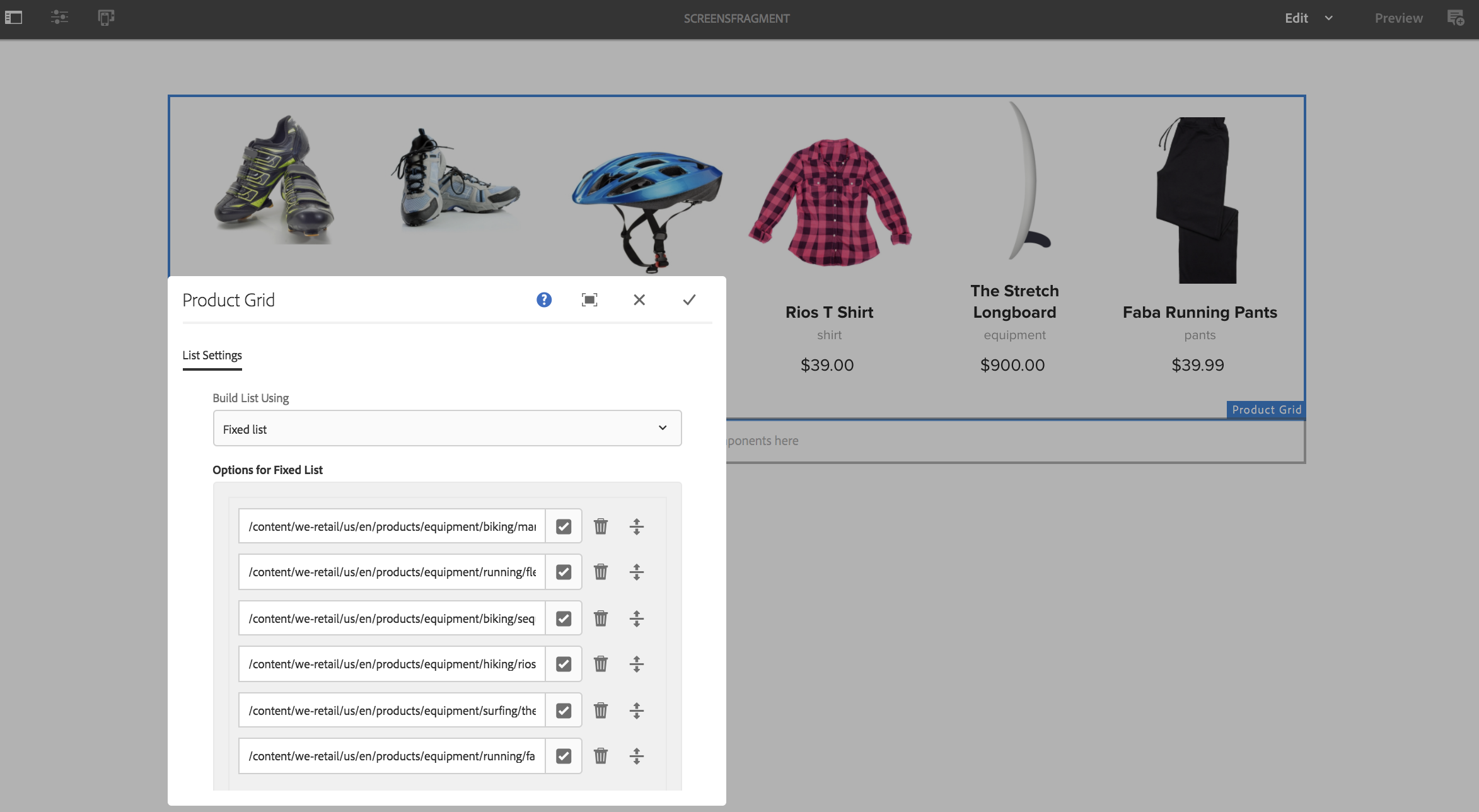Open the emulator device icon
The height and width of the screenshot is (812, 1479).
coord(106,18)
